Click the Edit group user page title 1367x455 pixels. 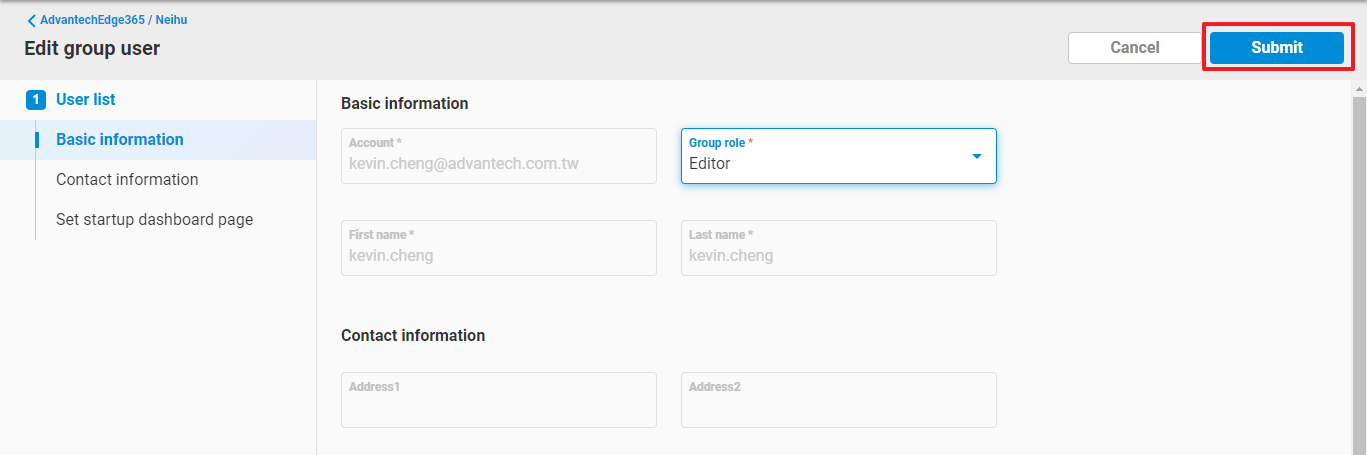(x=92, y=48)
